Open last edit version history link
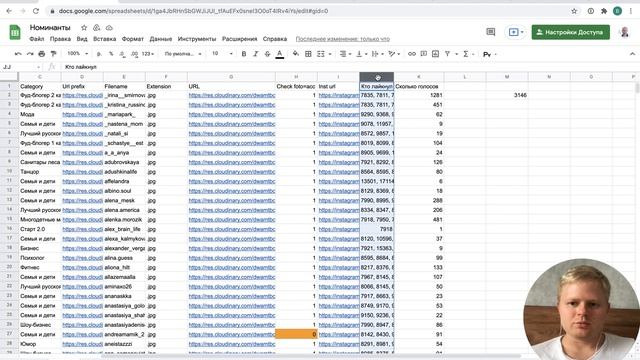 coord(342,39)
